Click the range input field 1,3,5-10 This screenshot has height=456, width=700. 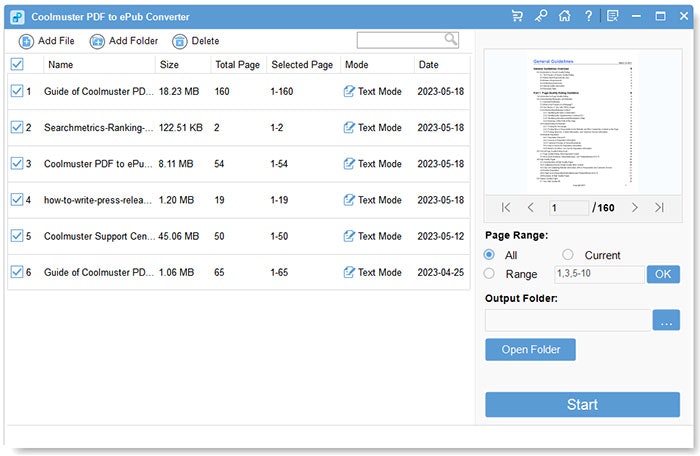point(599,274)
